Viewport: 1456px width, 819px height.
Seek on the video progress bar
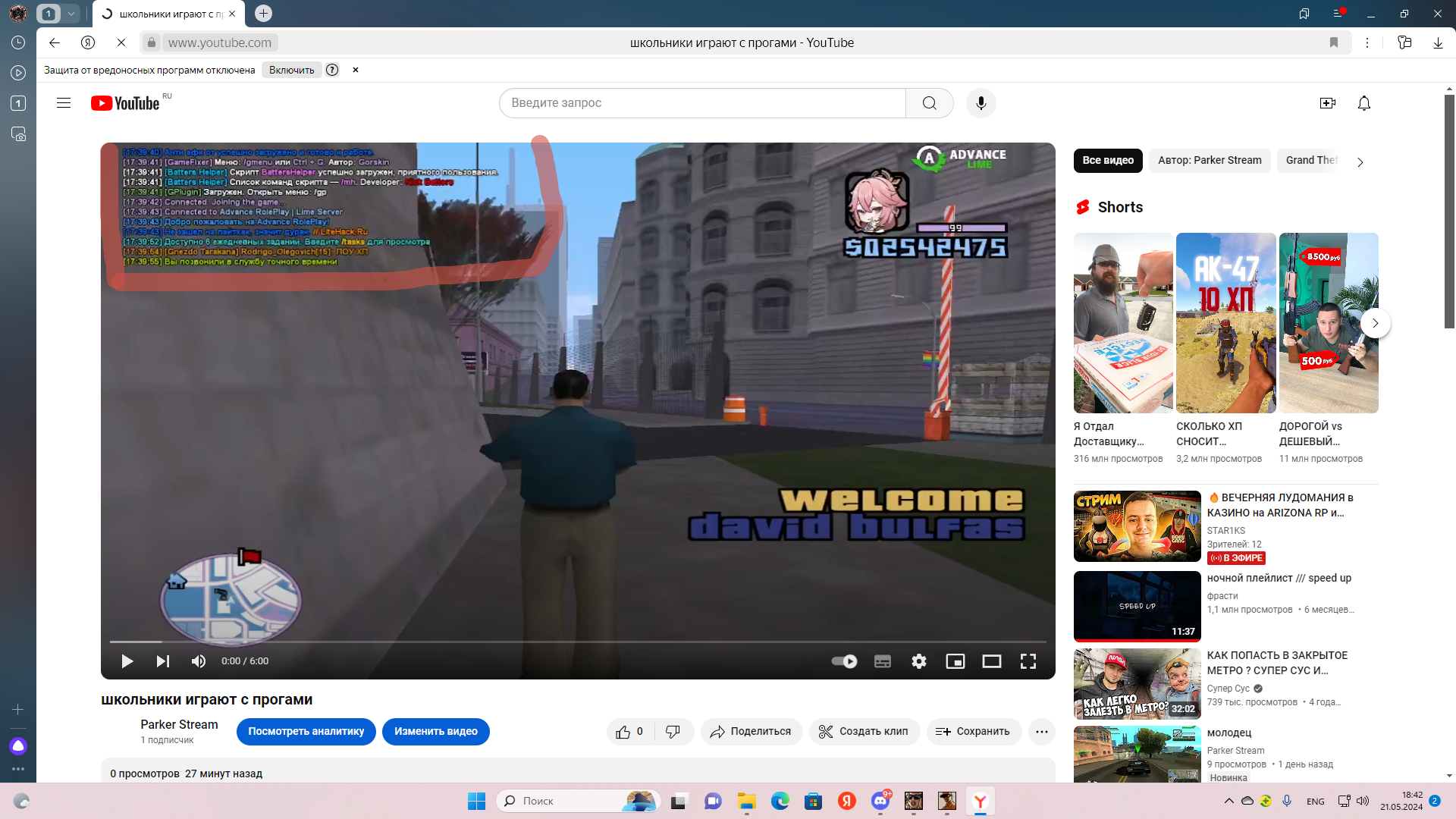tap(578, 642)
